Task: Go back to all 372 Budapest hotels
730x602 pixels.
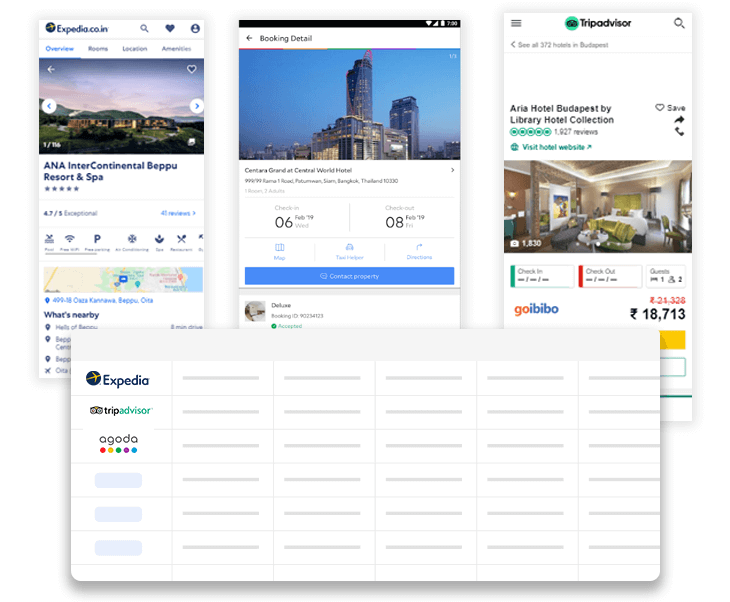Action: [x=559, y=45]
